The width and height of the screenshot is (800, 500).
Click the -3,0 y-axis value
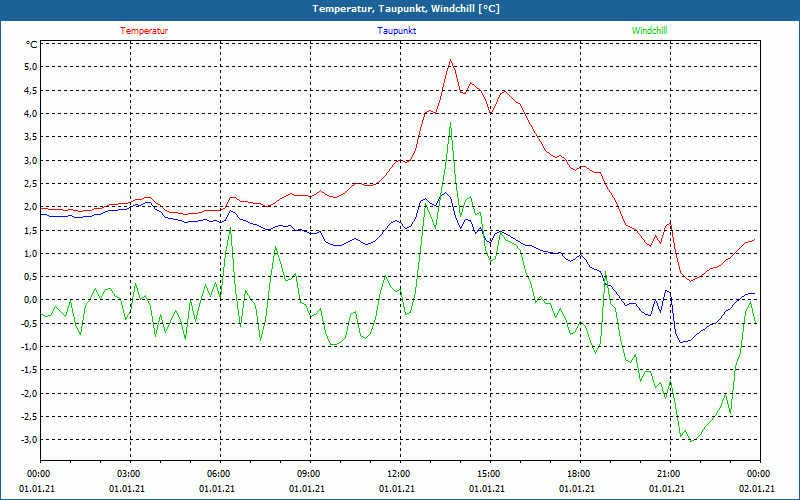[x=30, y=440]
